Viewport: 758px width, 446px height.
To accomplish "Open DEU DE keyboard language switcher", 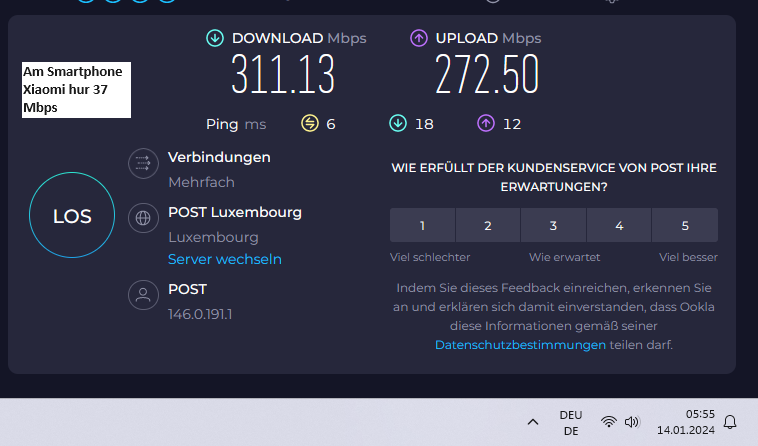I will [x=571, y=423].
